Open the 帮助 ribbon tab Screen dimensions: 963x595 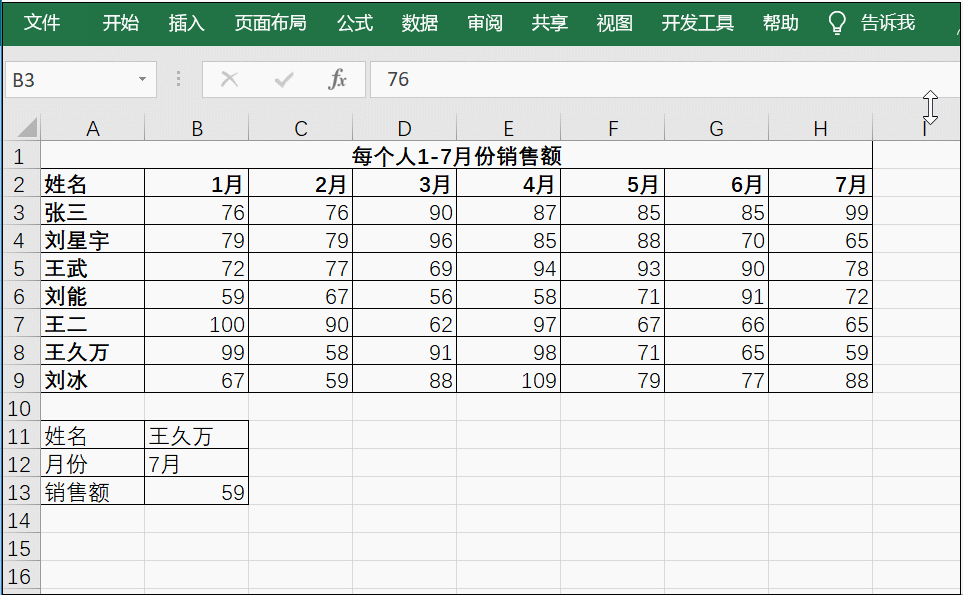(780, 22)
